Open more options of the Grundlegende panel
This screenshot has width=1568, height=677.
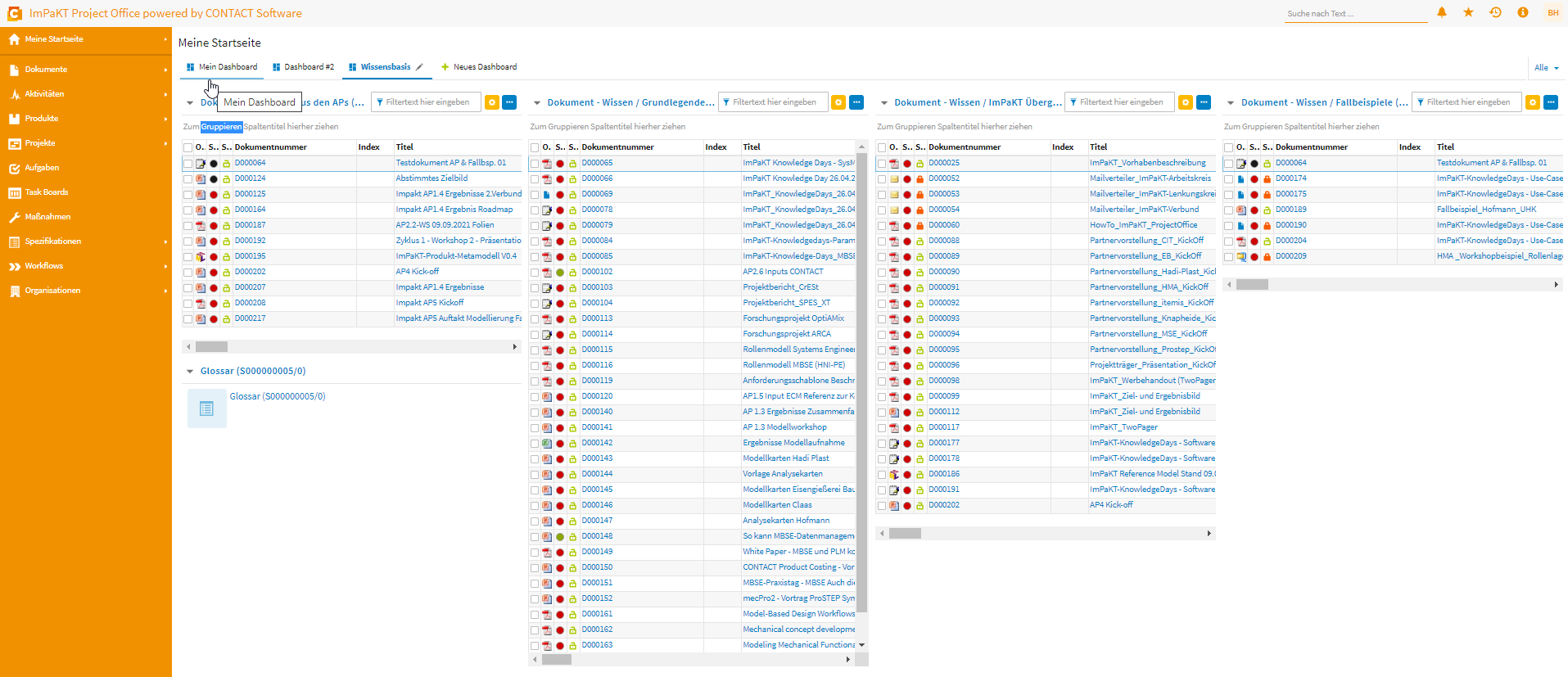(856, 102)
